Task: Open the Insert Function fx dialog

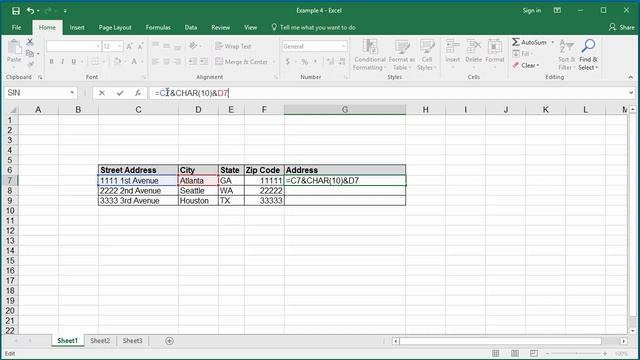Action: point(138,93)
